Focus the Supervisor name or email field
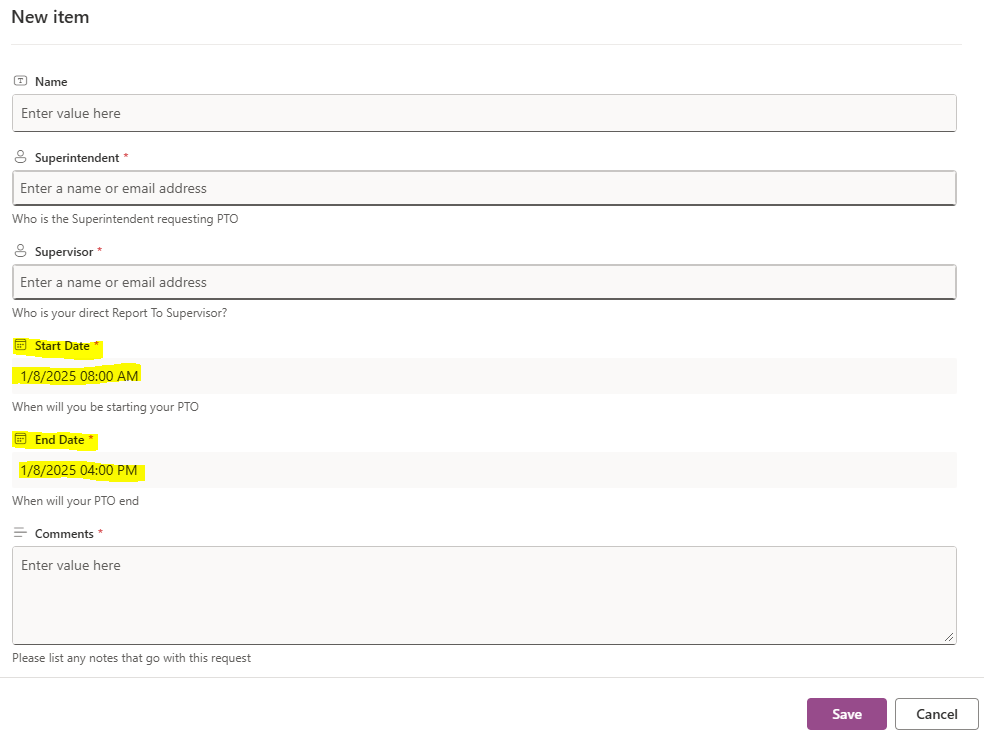 point(484,282)
